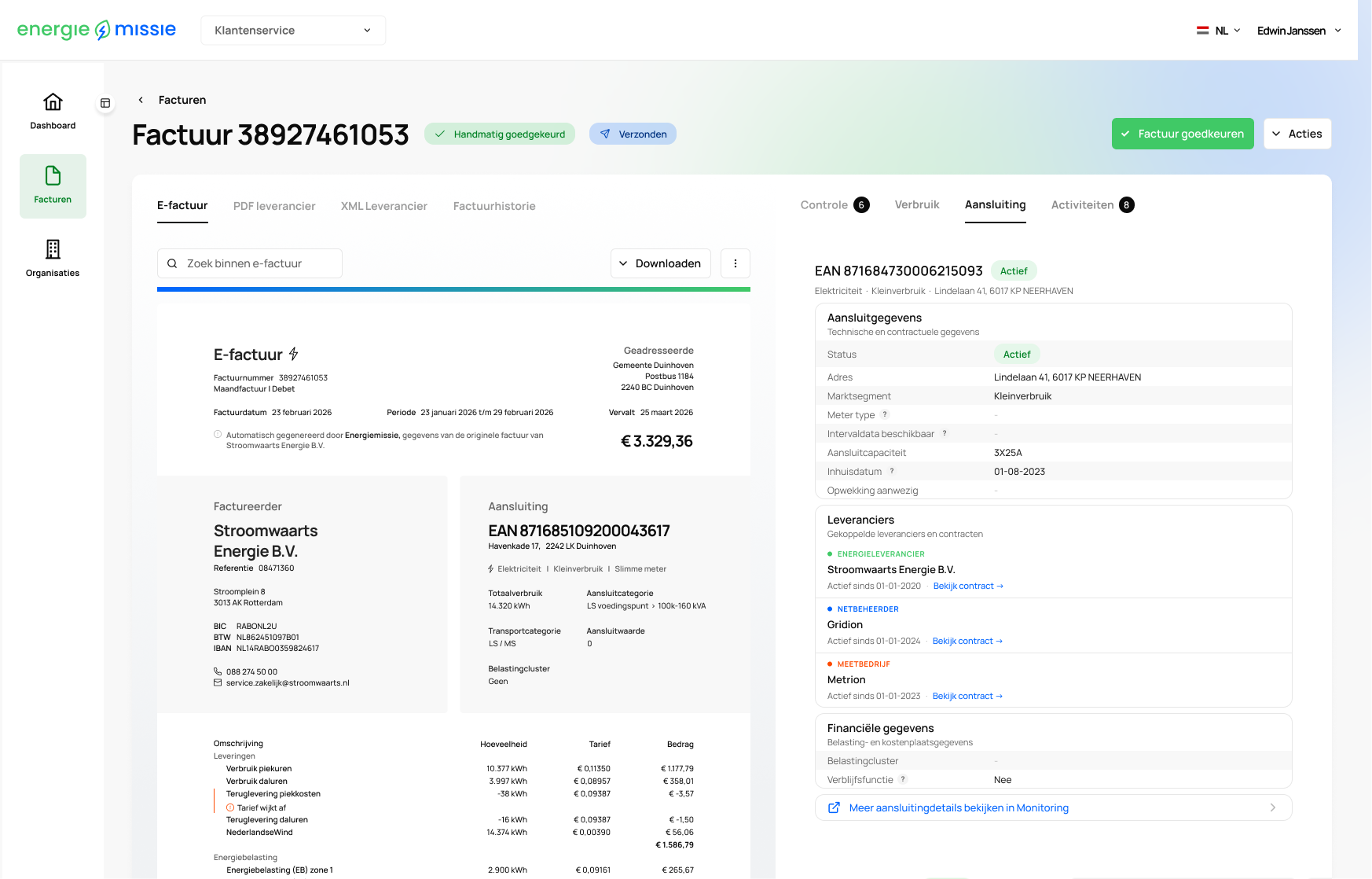Screen dimensions: 1372x879
Task: Click the Aansluitcapaciteit value 3X25A
Action: pyautogui.click(x=1008, y=452)
